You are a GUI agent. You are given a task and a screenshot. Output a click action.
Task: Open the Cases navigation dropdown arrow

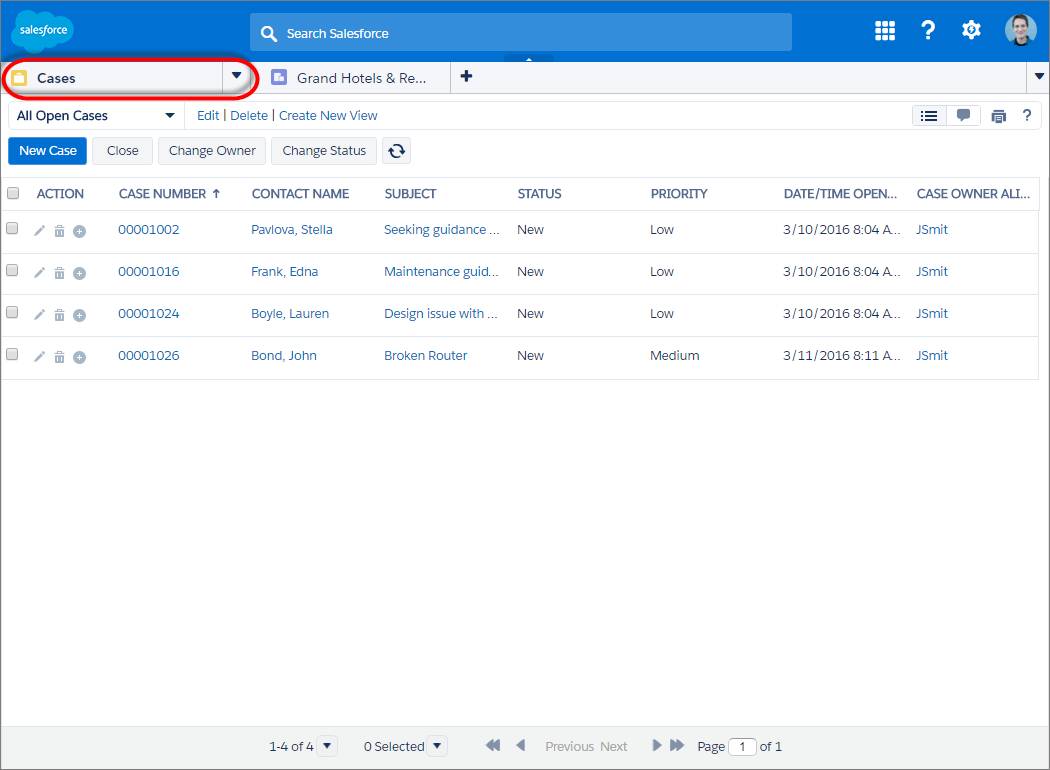236,76
